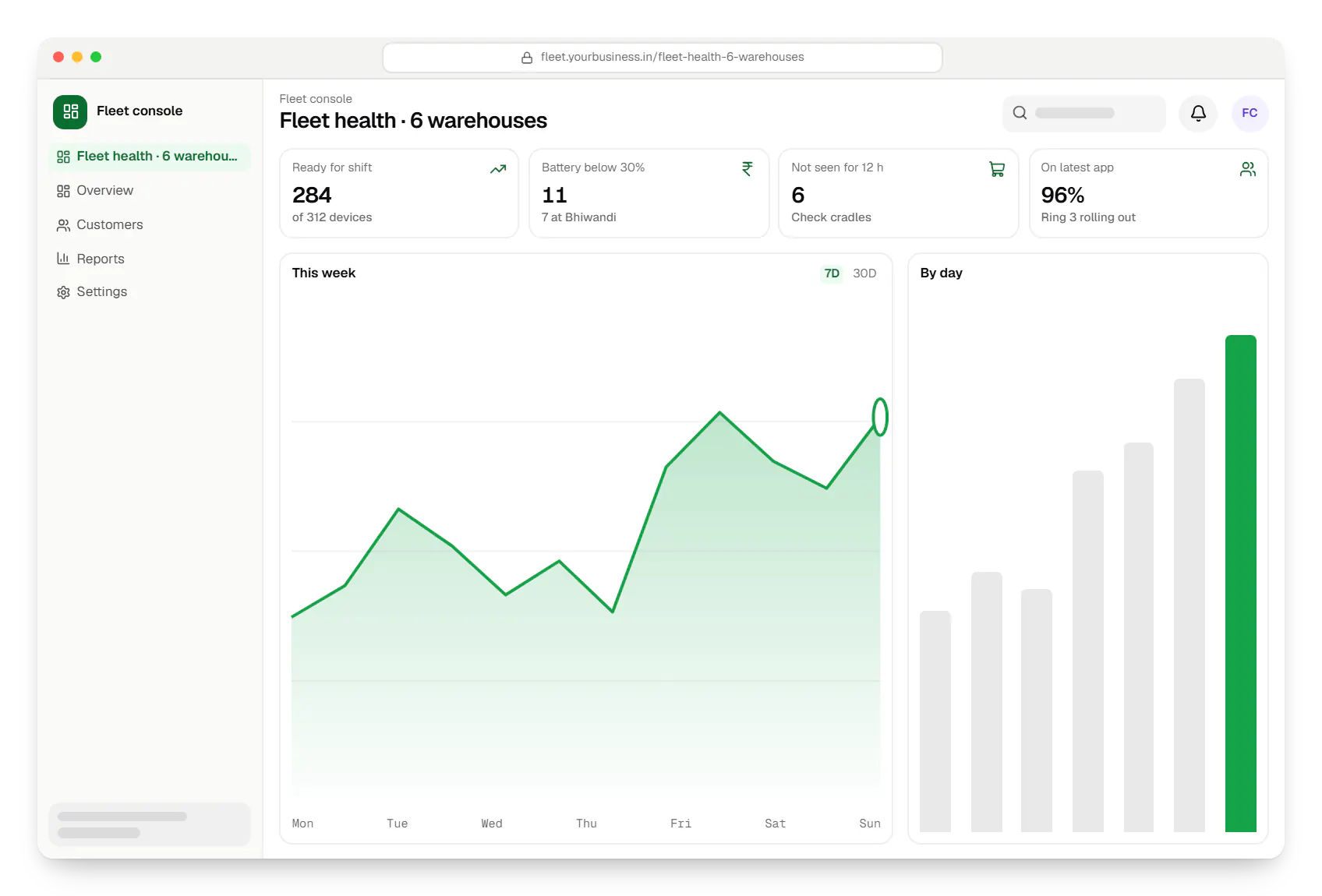Click the Fleet console logo icon
The width and height of the screenshot is (1322, 896).
(x=70, y=111)
